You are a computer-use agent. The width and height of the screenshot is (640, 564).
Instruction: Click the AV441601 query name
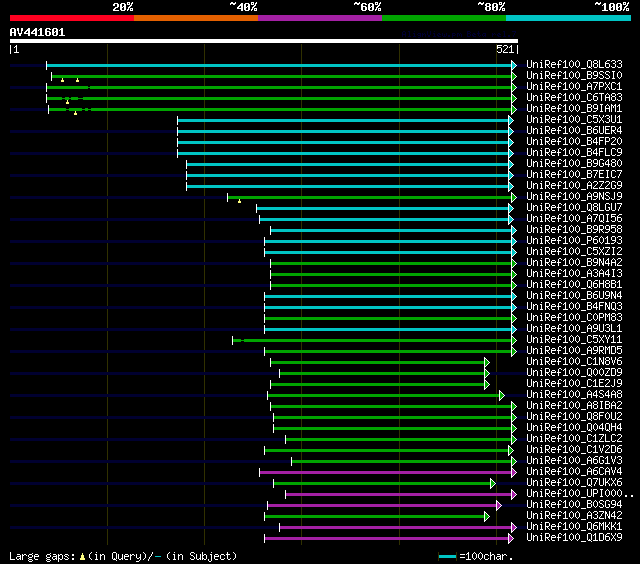coord(37,33)
